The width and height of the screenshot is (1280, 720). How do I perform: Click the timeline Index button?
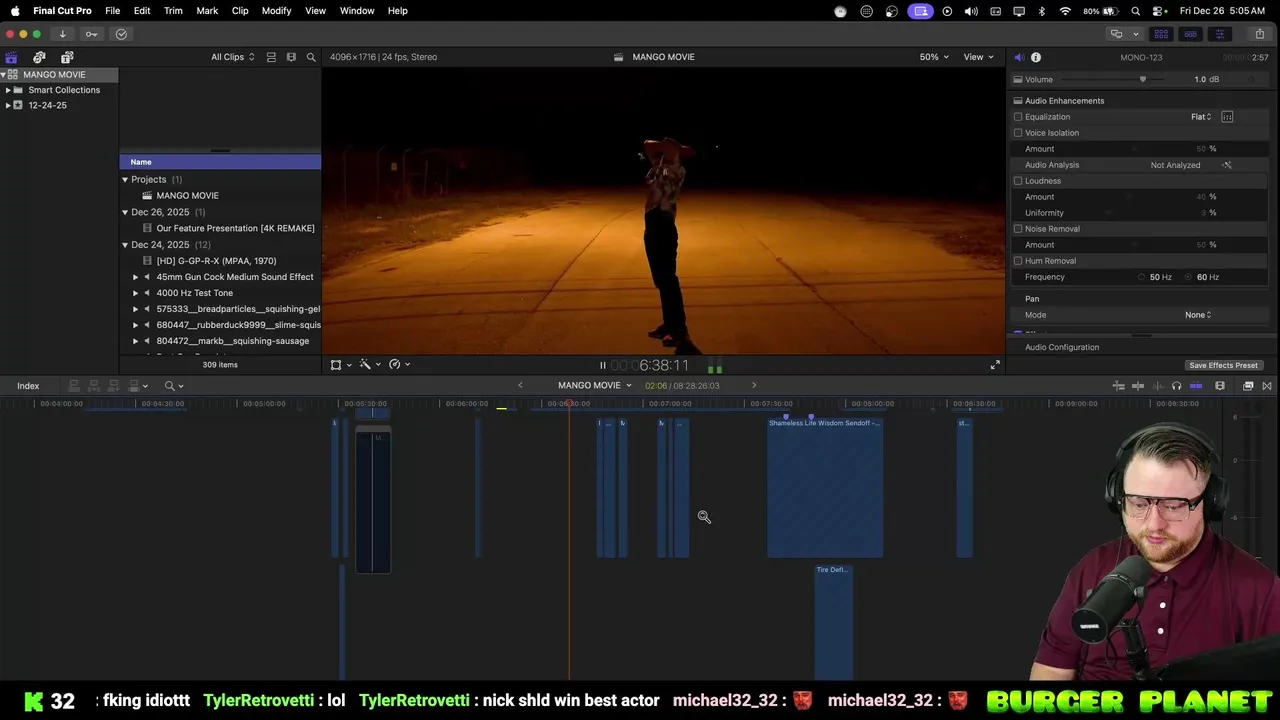click(28, 386)
